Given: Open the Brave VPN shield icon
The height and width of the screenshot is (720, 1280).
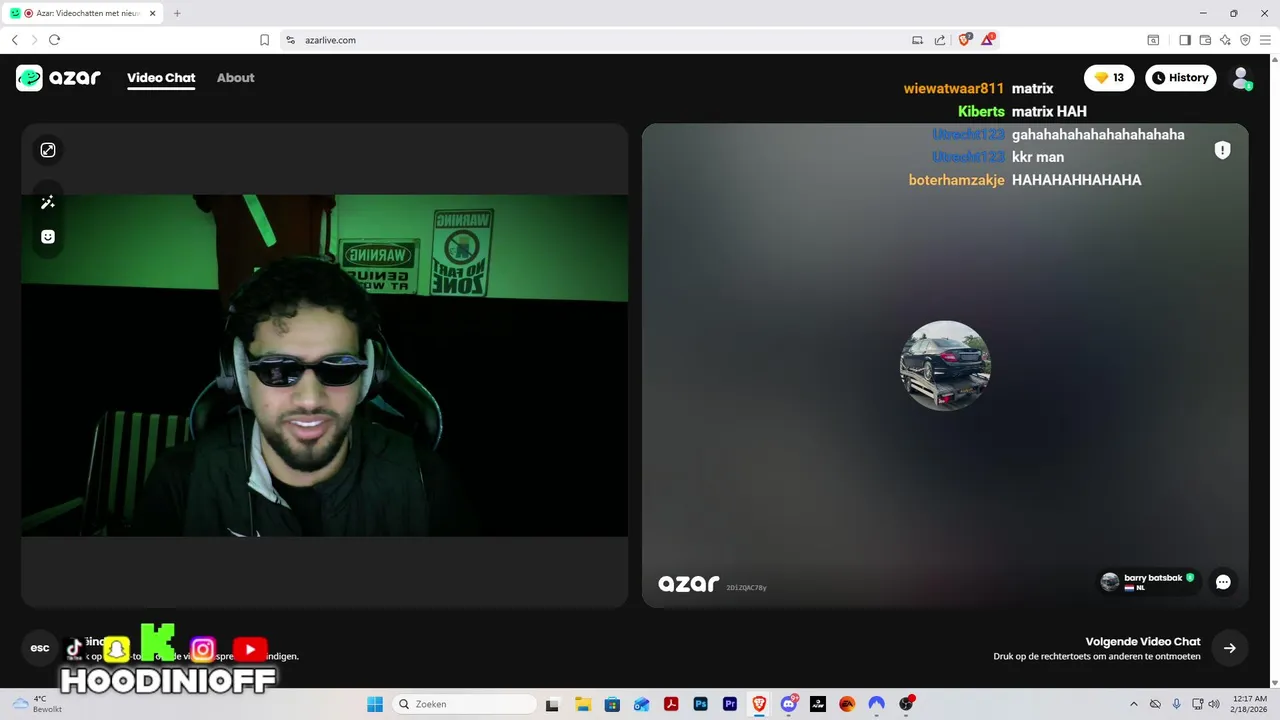Looking at the screenshot, I should coord(1245,40).
